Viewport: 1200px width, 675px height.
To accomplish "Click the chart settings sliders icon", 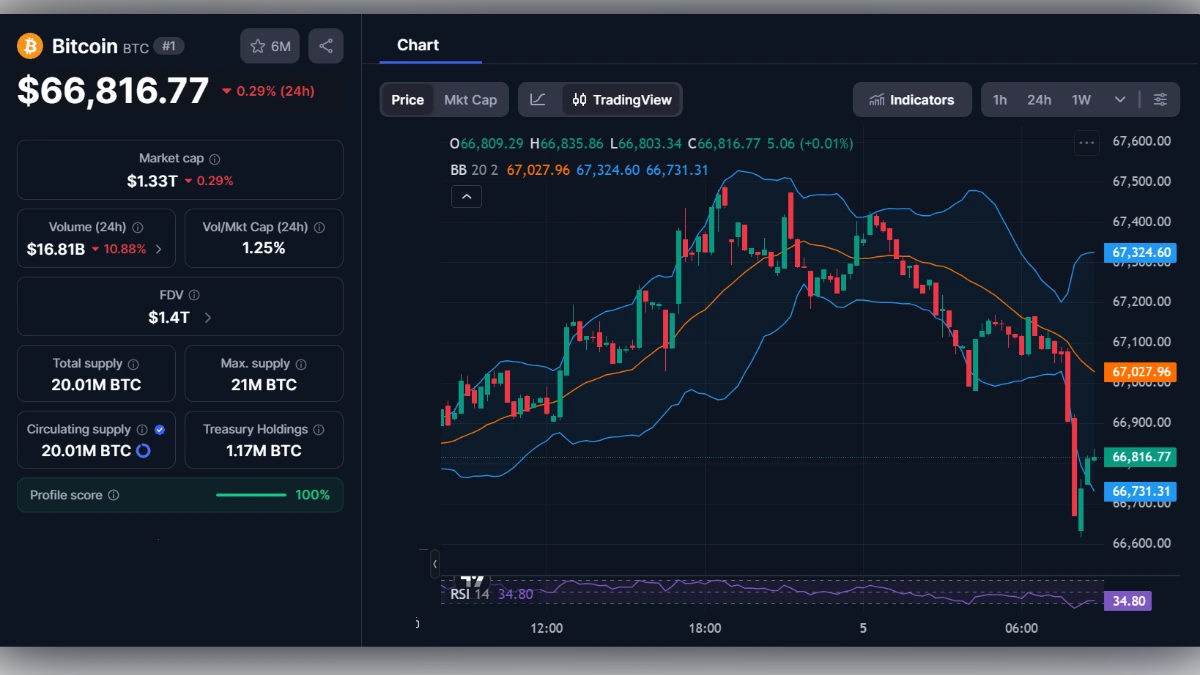I will (1160, 99).
